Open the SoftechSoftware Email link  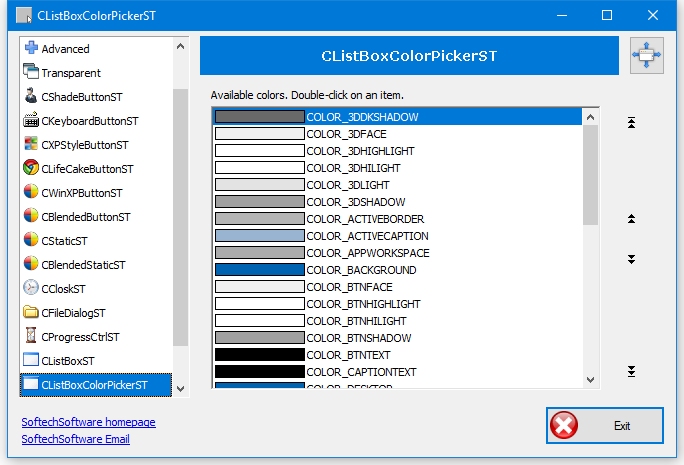pyautogui.click(x=75, y=439)
